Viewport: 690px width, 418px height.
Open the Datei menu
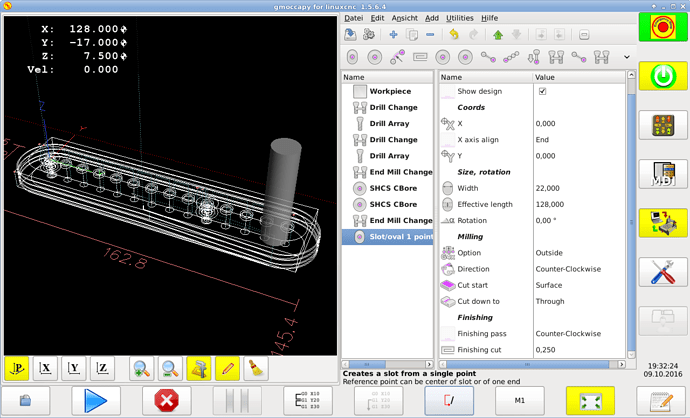(353, 18)
